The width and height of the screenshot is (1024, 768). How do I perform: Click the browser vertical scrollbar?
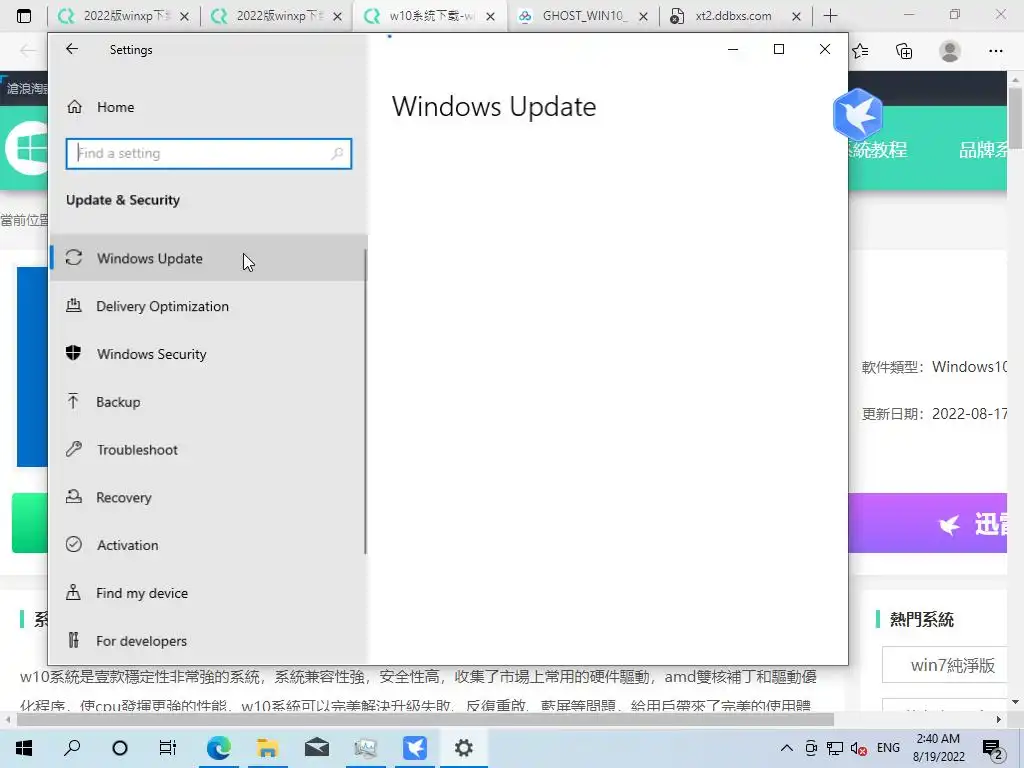click(1015, 118)
